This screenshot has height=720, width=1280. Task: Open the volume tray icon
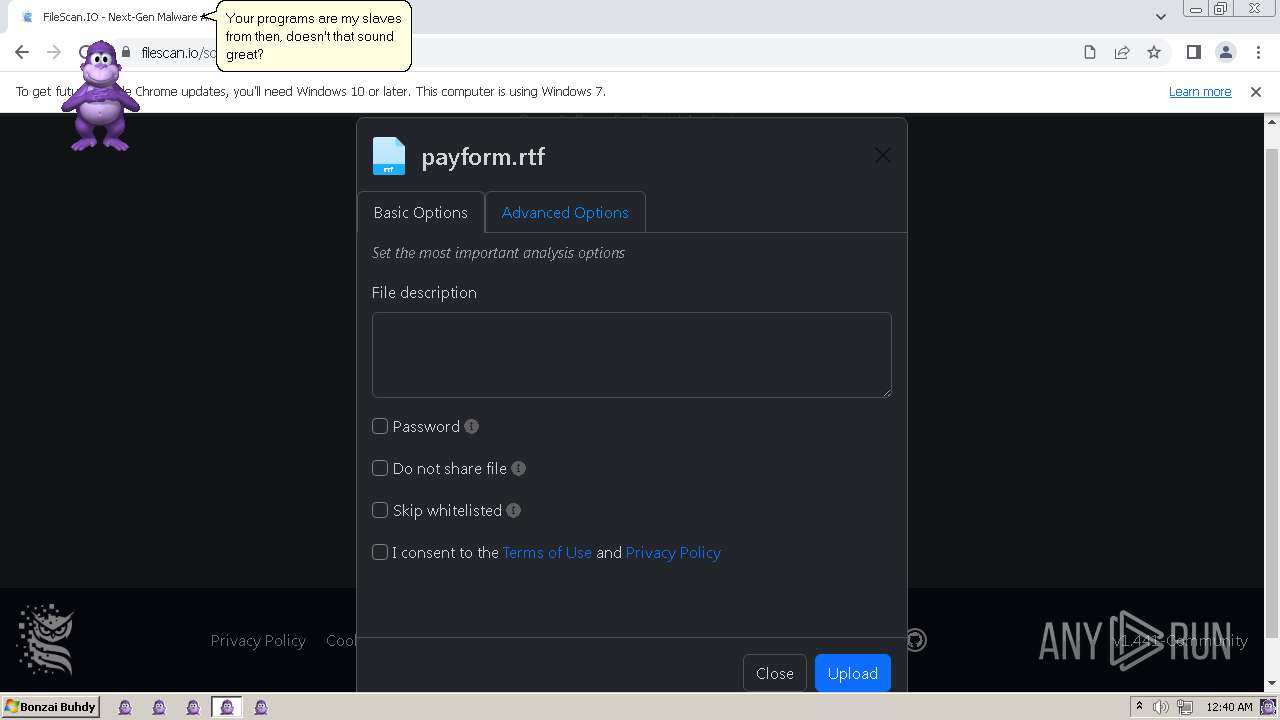1161,707
